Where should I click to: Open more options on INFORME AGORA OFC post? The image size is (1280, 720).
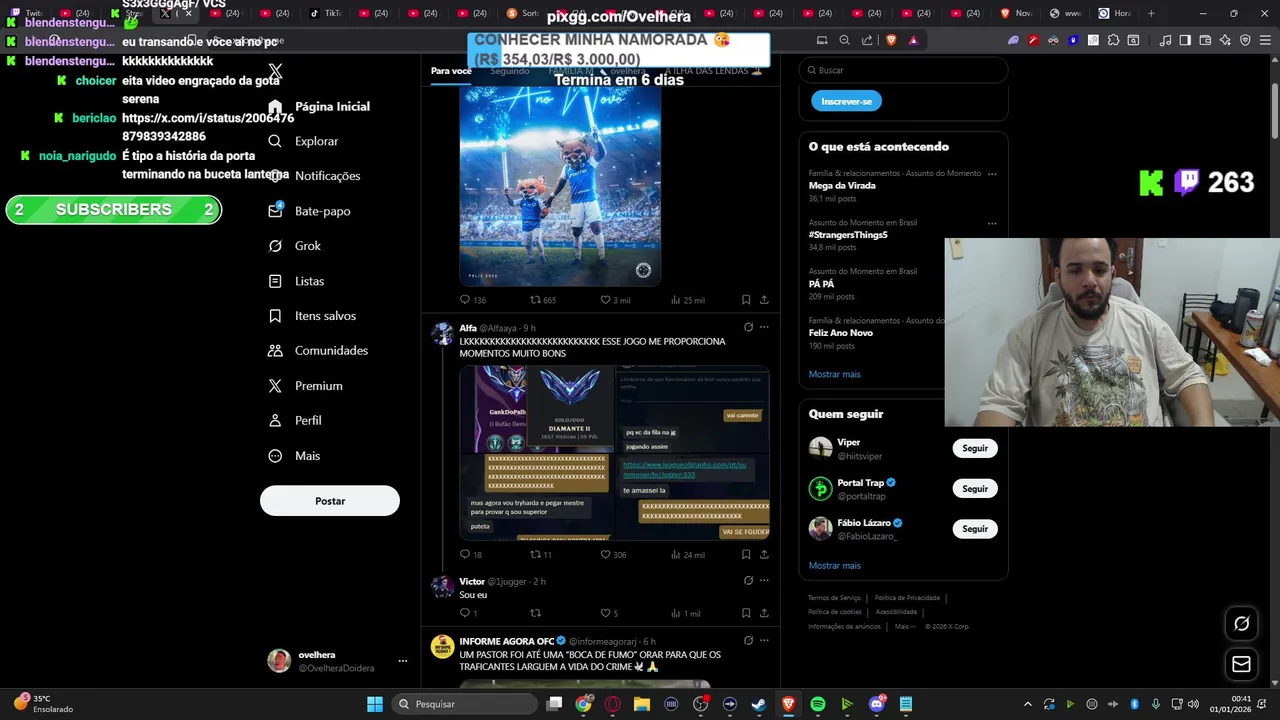click(x=764, y=640)
